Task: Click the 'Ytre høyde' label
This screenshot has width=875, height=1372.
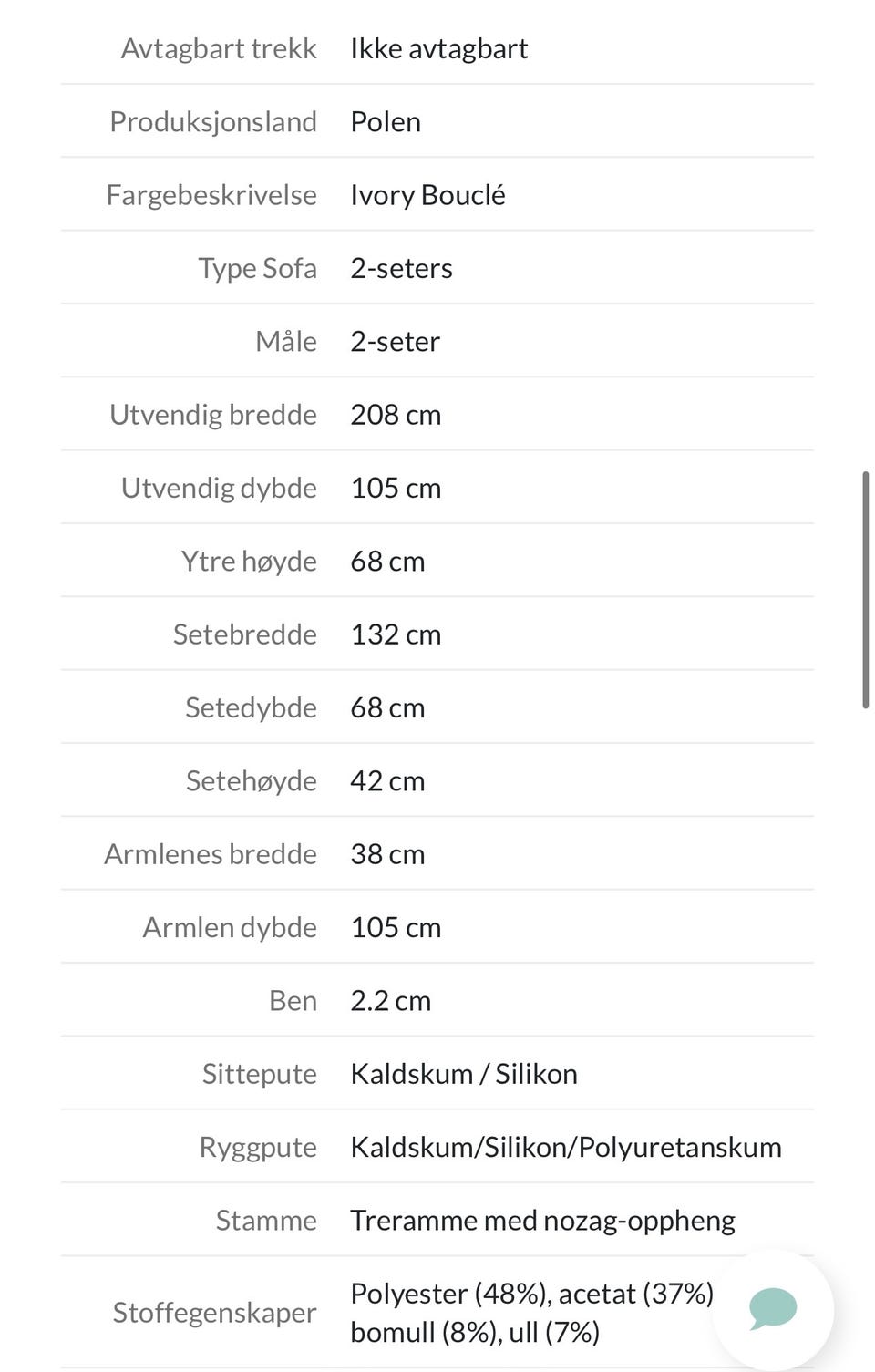Action: click(x=249, y=561)
